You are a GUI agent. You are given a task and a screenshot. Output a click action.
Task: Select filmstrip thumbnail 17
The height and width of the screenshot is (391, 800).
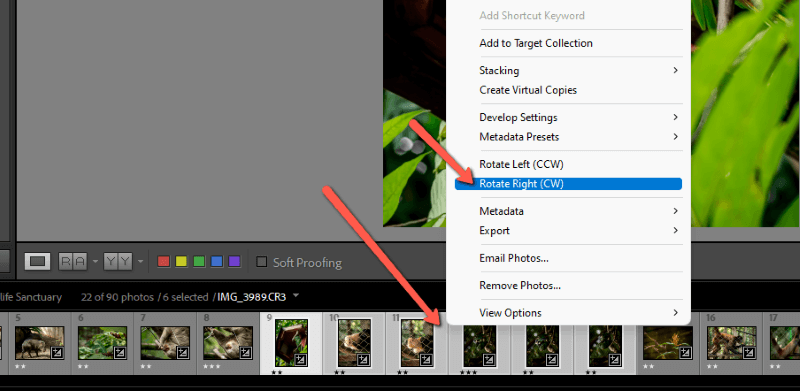(x=785, y=343)
